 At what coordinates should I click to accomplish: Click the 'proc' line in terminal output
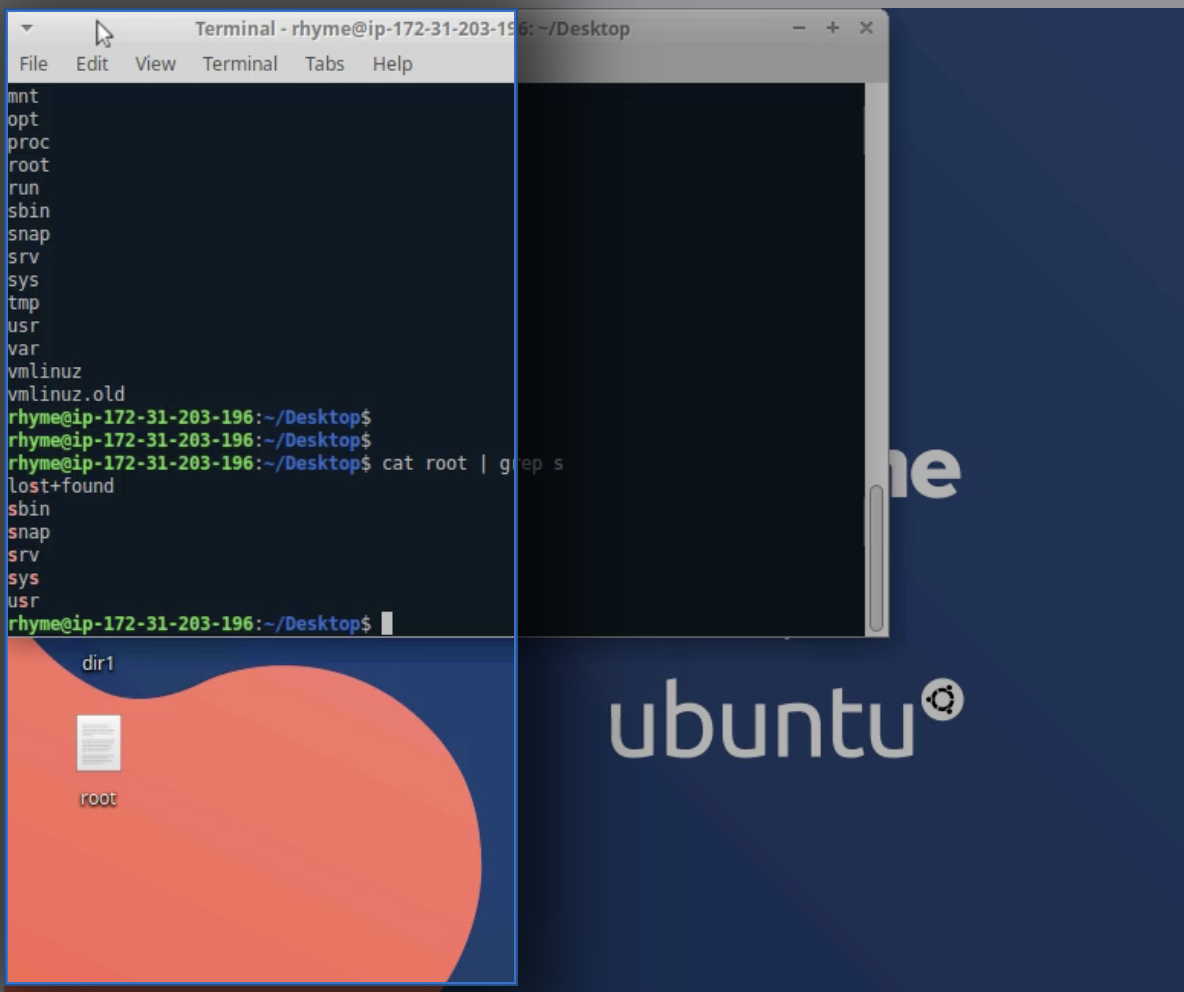(x=29, y=143)
